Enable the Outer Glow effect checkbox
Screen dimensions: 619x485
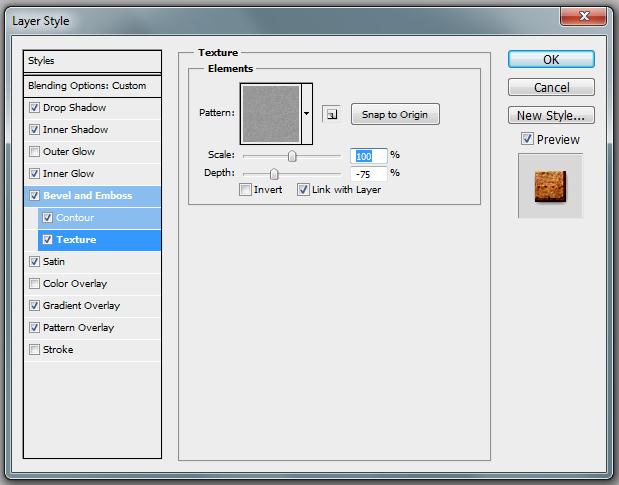(x=35, y=152)
